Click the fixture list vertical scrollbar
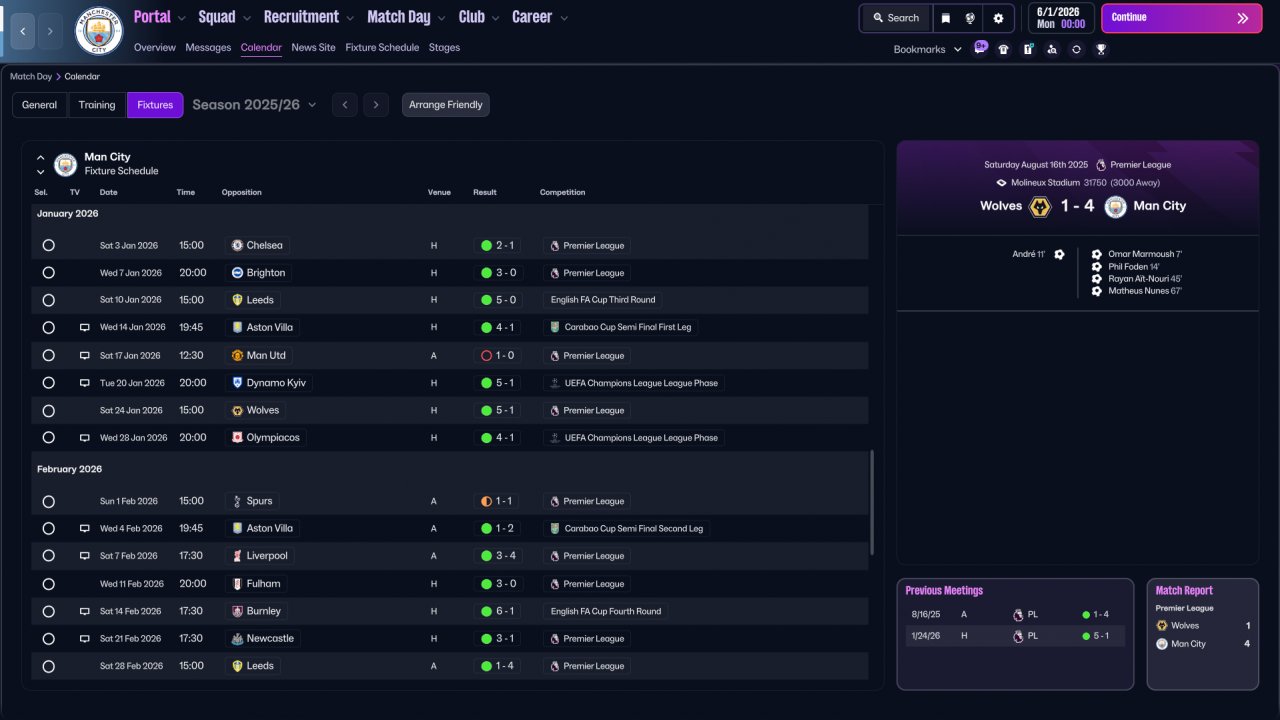 [873, 502]
